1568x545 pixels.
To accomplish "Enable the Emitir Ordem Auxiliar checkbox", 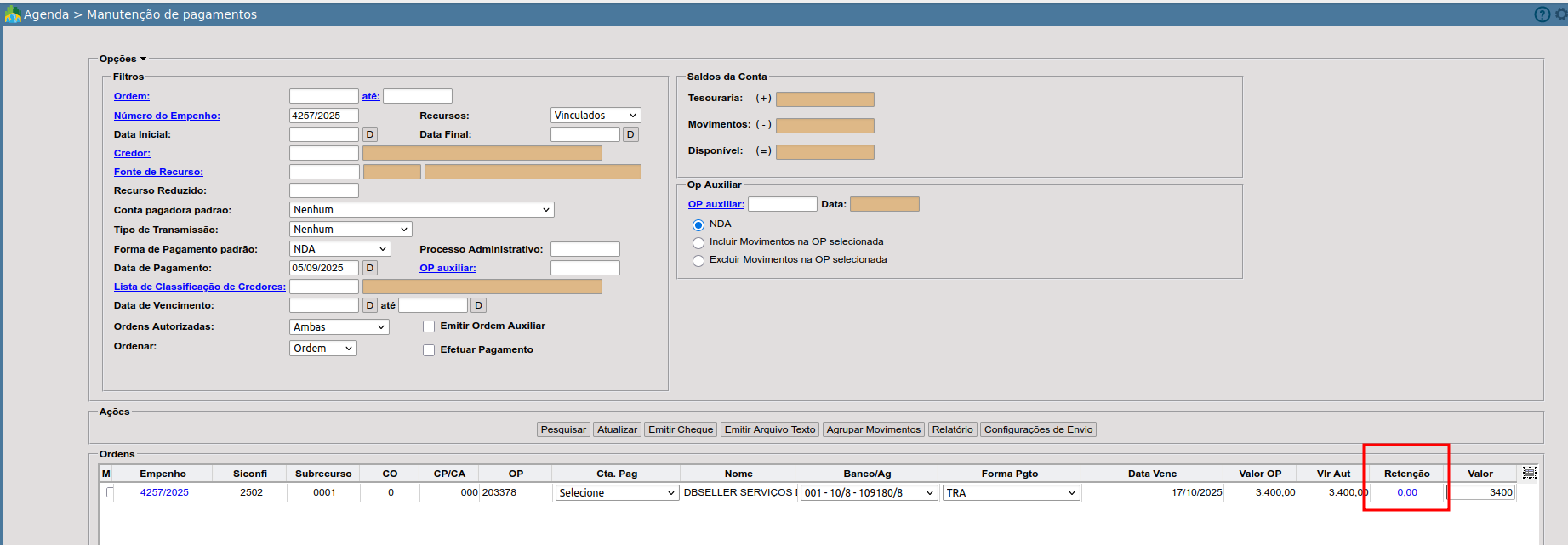I will (429, 326).
